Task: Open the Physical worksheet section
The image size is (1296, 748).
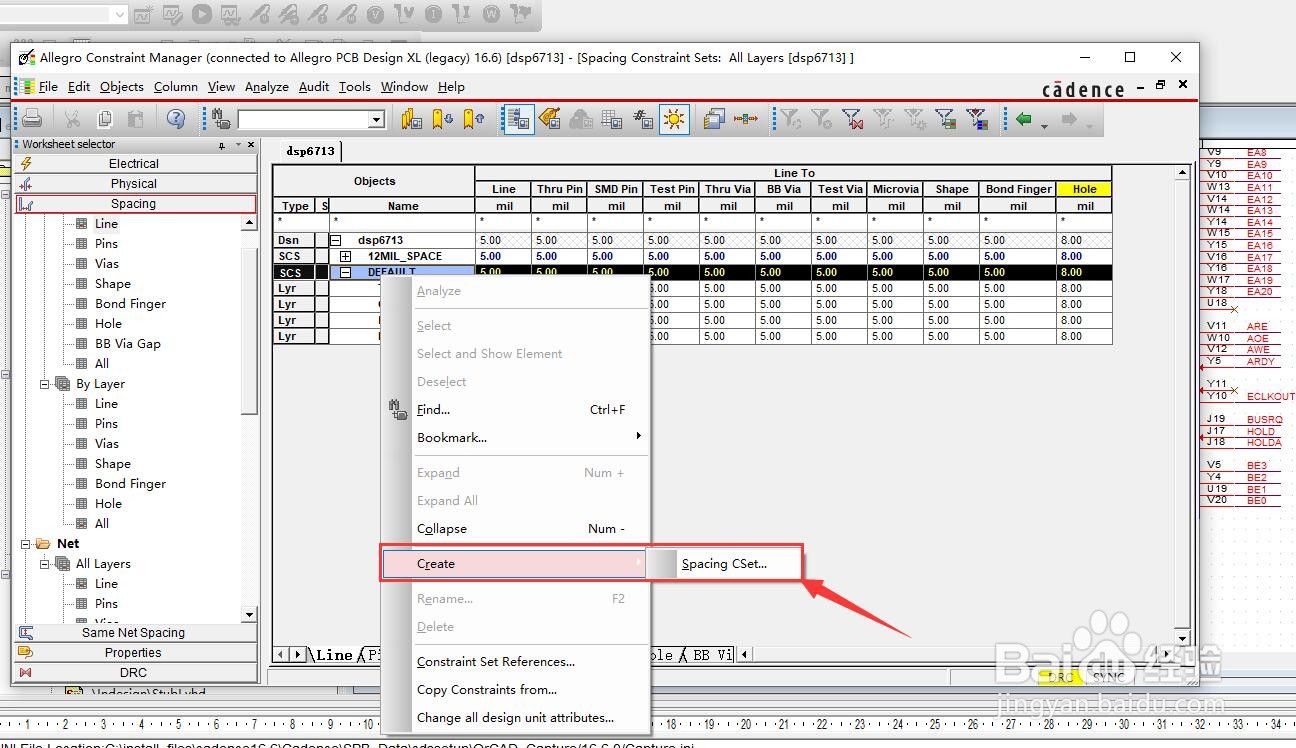Action: click(134, 183)
